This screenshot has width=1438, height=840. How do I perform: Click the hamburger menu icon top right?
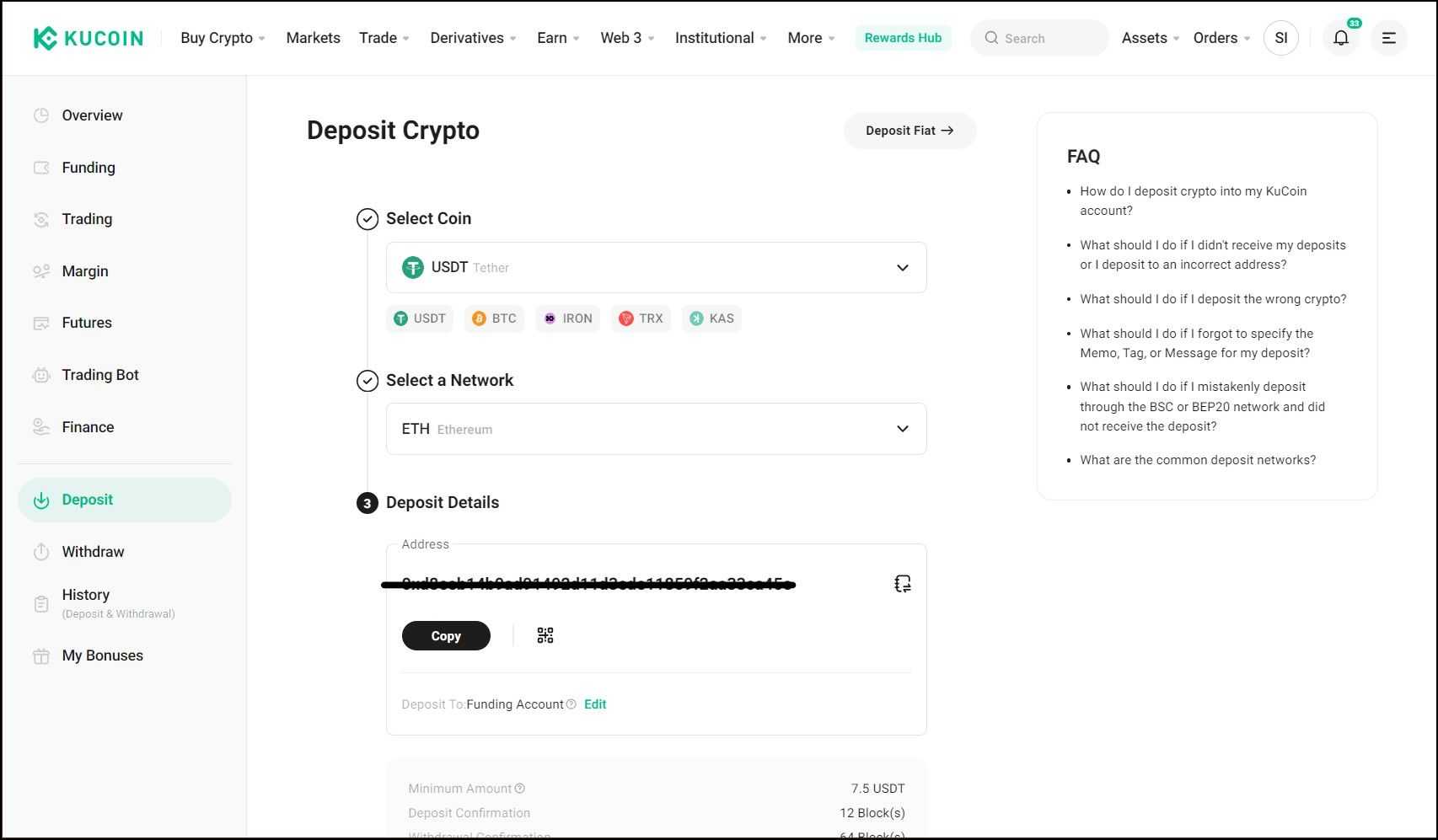tap(1387, 38)
